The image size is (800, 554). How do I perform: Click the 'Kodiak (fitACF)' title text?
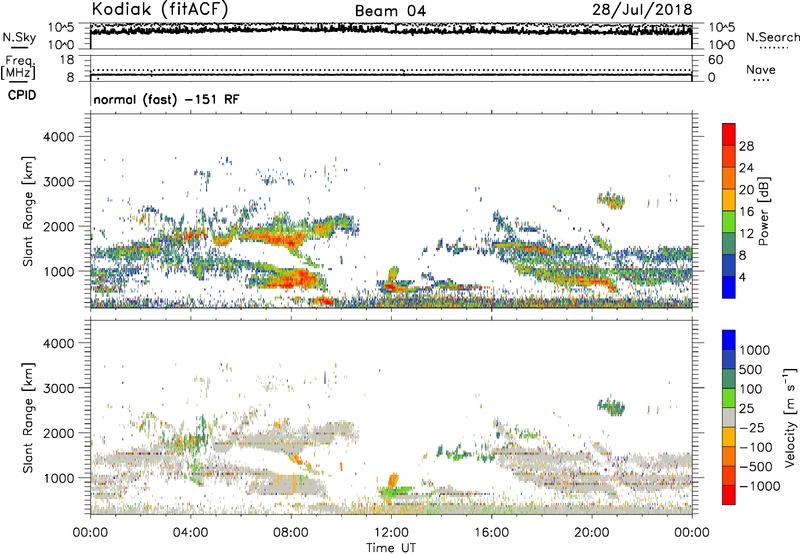[160, 10]
